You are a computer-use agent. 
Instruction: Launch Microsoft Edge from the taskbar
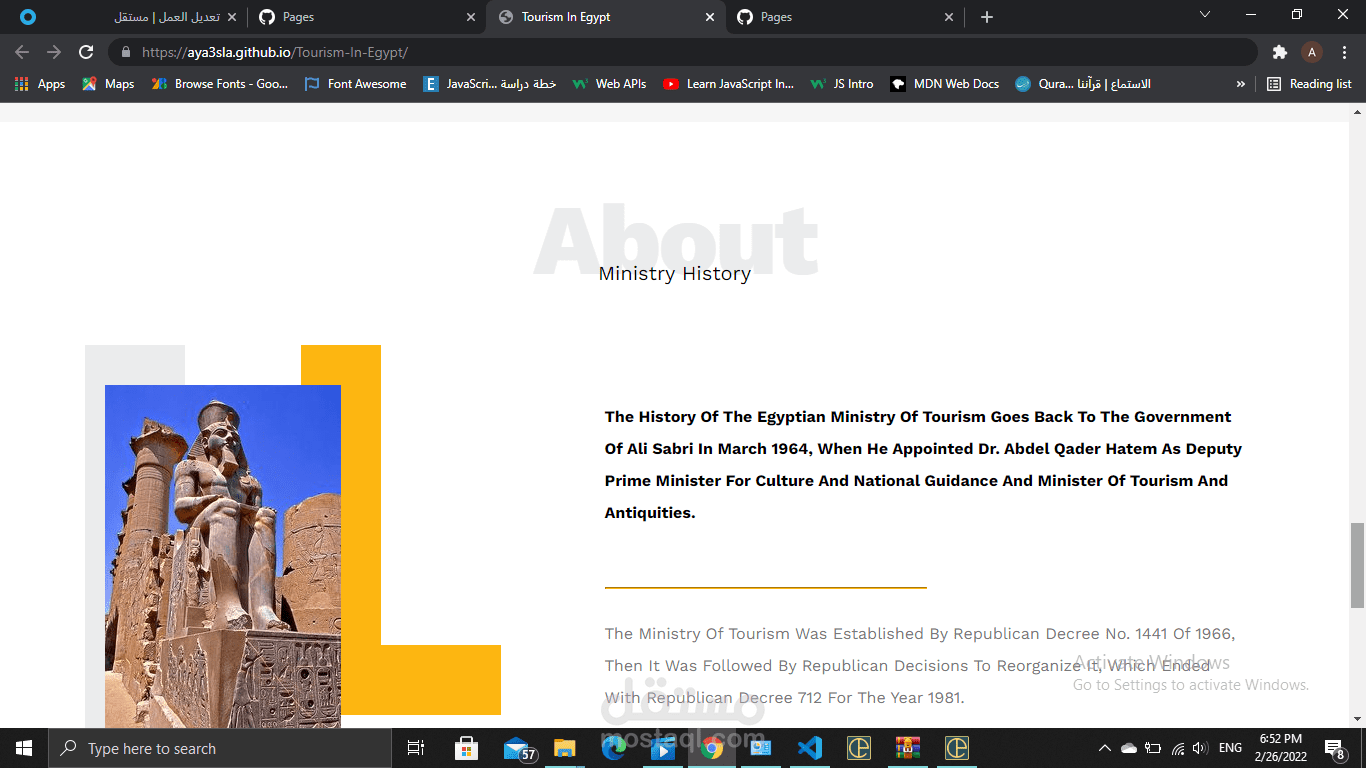pos(614,748)
